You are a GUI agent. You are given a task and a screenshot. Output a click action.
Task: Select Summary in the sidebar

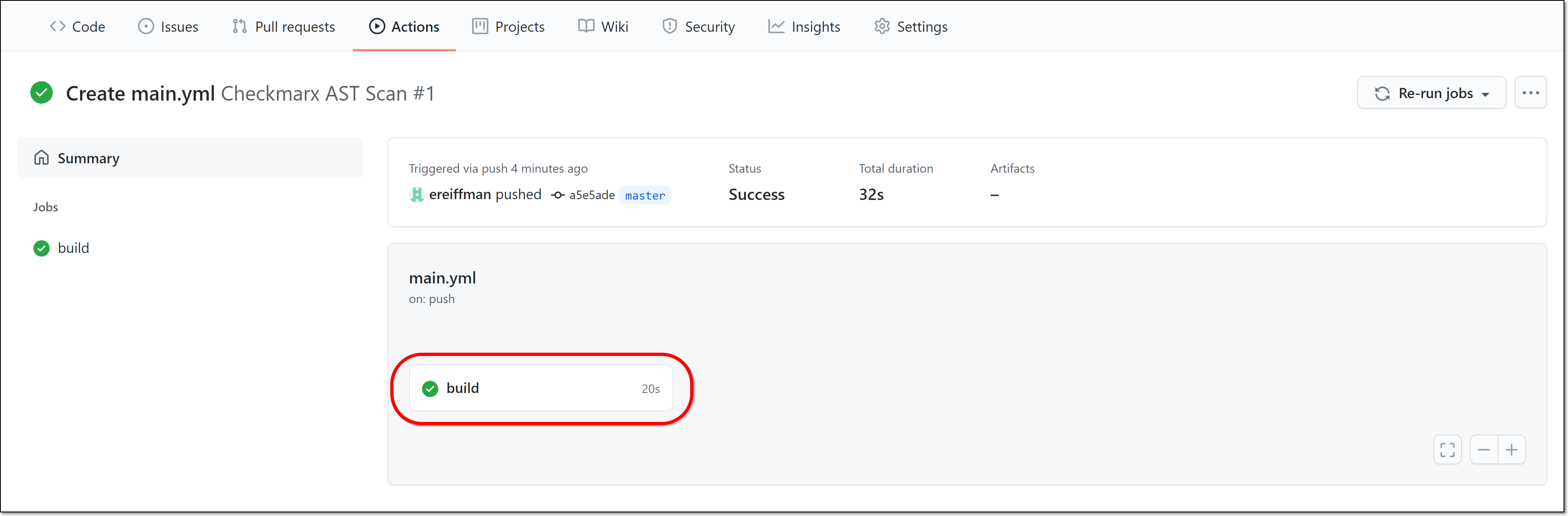point(190,158)
